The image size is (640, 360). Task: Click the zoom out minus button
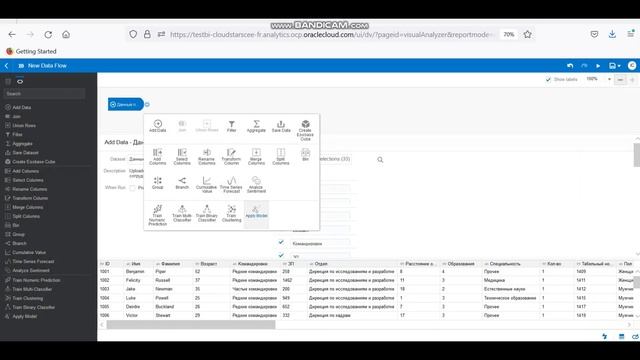click(620, 80)
